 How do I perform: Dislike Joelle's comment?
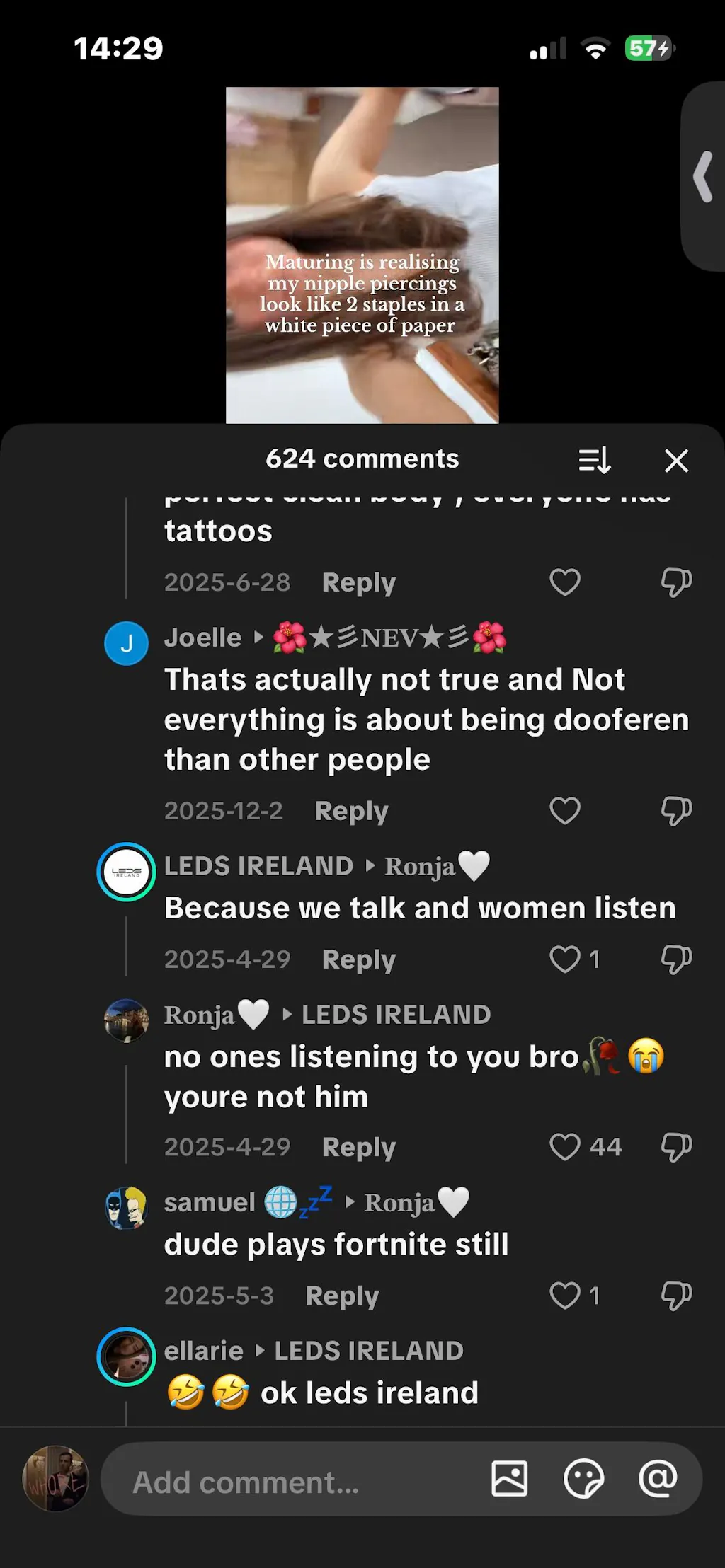(x=676, y=811)
